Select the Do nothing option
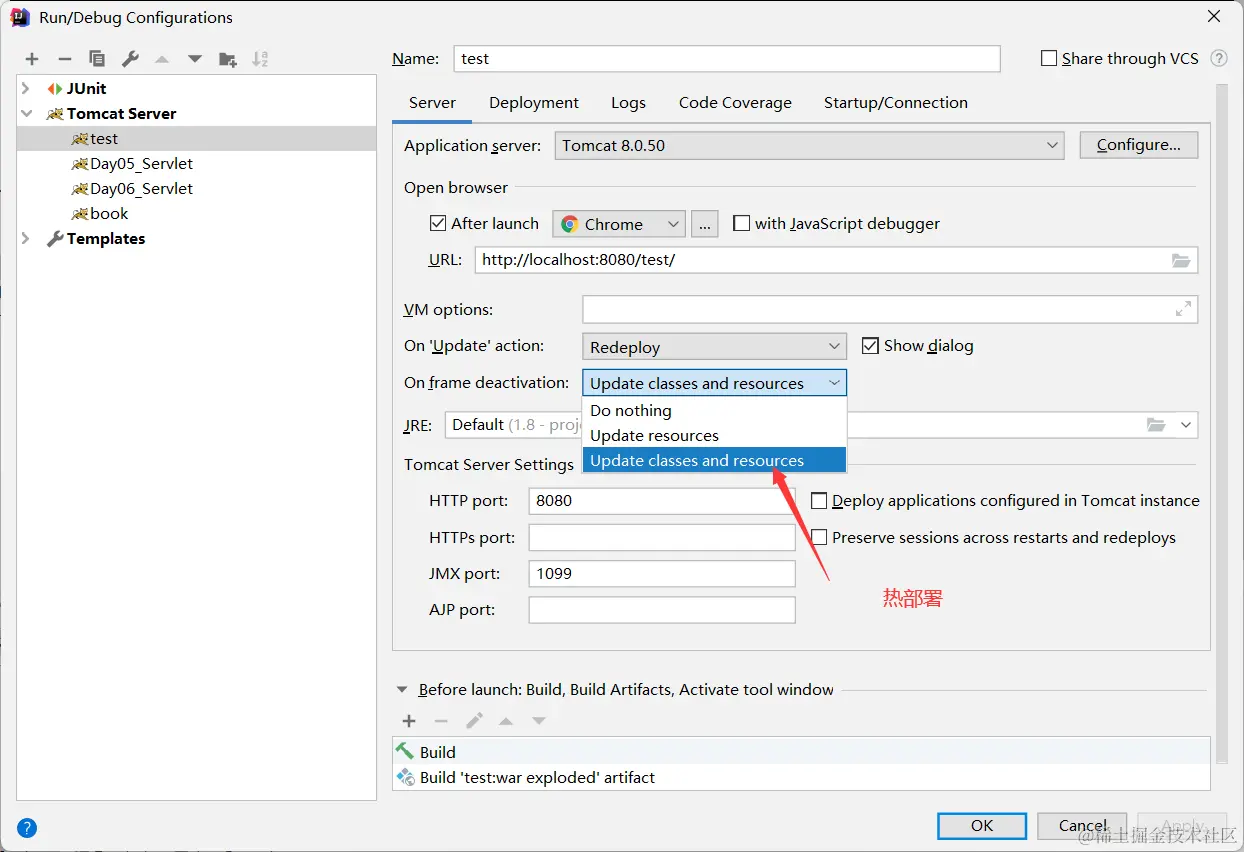 click(x=714, y=411)
